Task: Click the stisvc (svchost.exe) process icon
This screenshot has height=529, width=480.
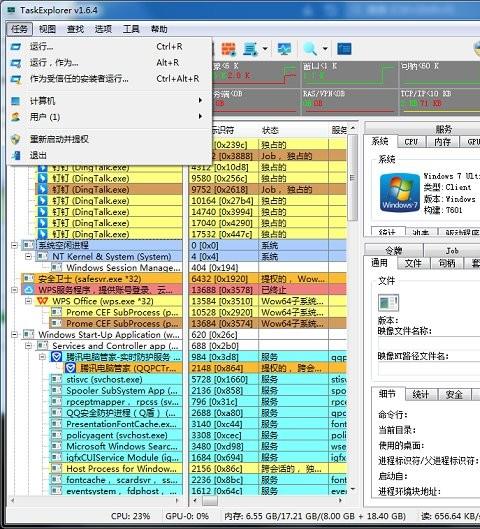Action: coord(56,379)
